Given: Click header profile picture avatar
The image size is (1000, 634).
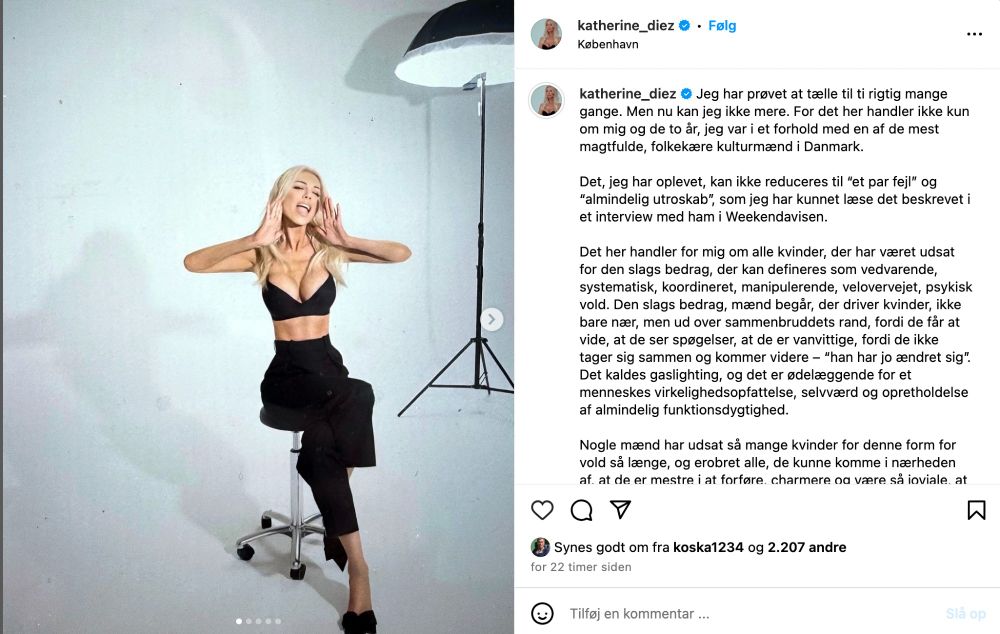Looking at the screenshot, I should (547, 34).
